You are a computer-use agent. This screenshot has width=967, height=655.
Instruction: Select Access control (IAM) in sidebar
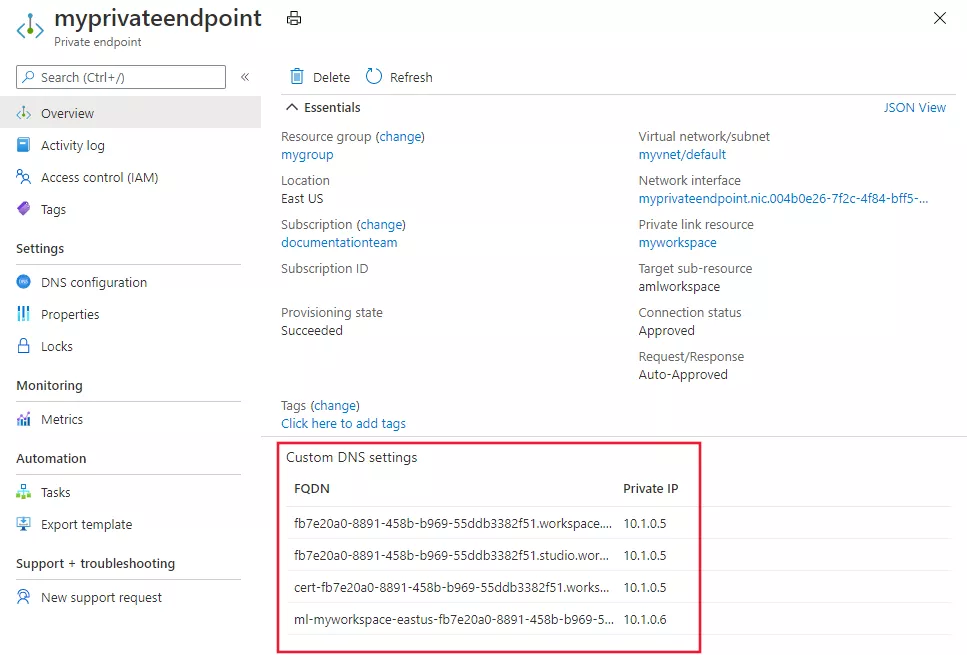100,177
